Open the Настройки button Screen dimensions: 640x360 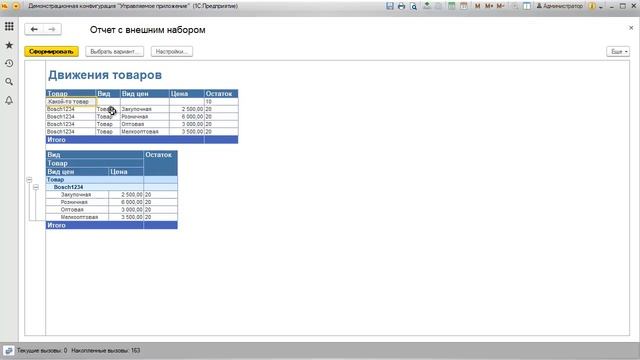pos(172,51)
